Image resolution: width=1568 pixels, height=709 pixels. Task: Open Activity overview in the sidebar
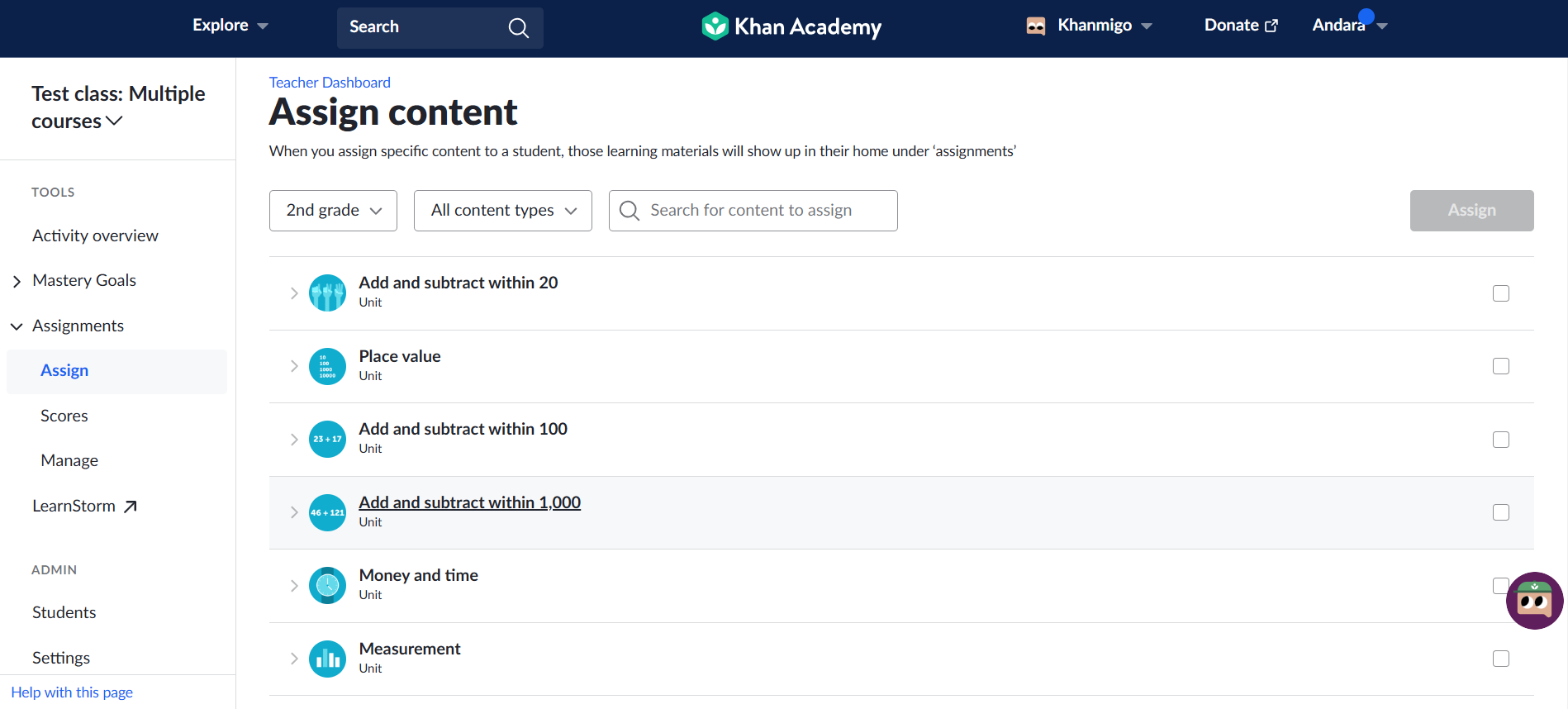tap(95, 236)
